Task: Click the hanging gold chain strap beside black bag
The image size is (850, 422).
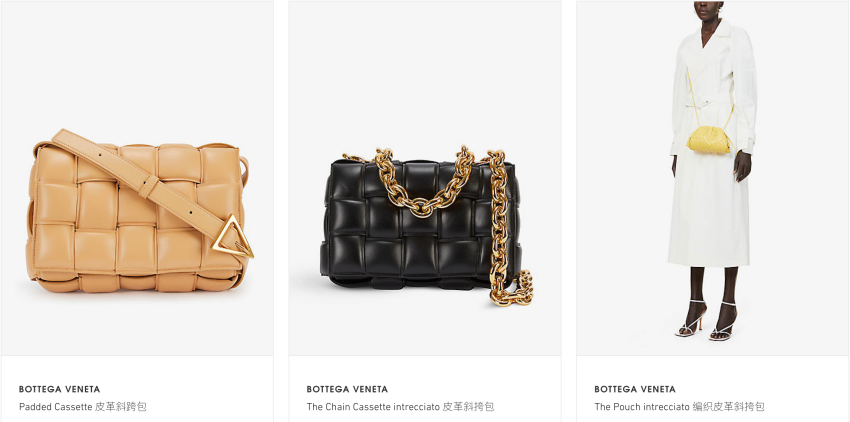Action: point(498,217)
